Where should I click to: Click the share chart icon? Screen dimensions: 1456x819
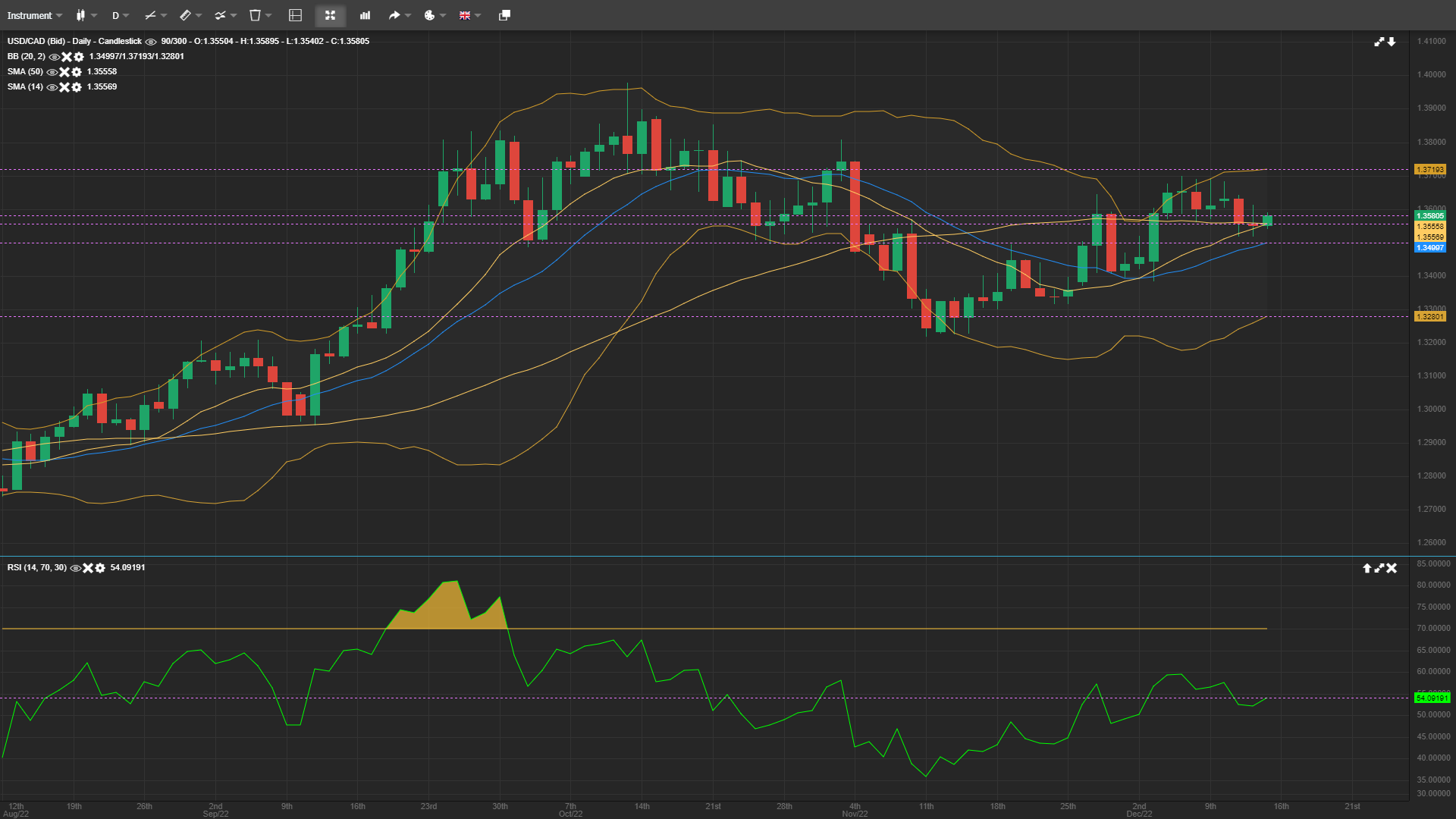[x=394, y=15]
